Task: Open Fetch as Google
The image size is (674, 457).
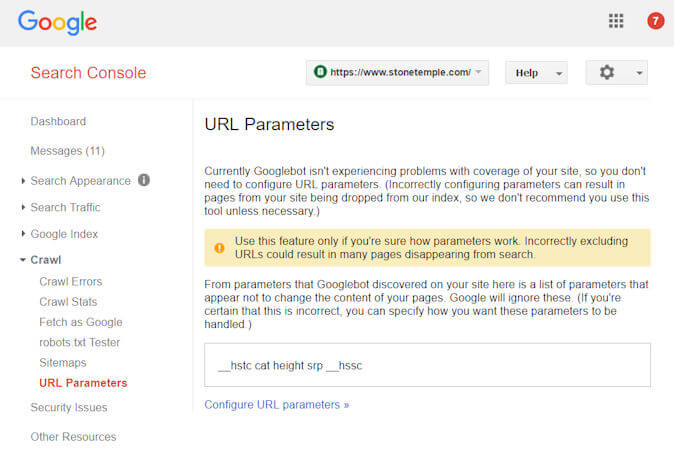Action: coord(81,322)
